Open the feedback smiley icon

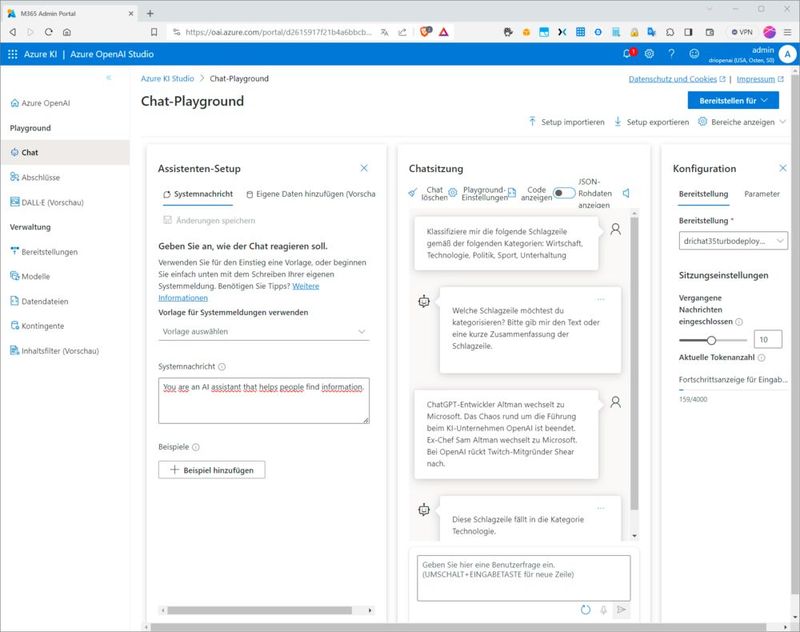(693, 54)
